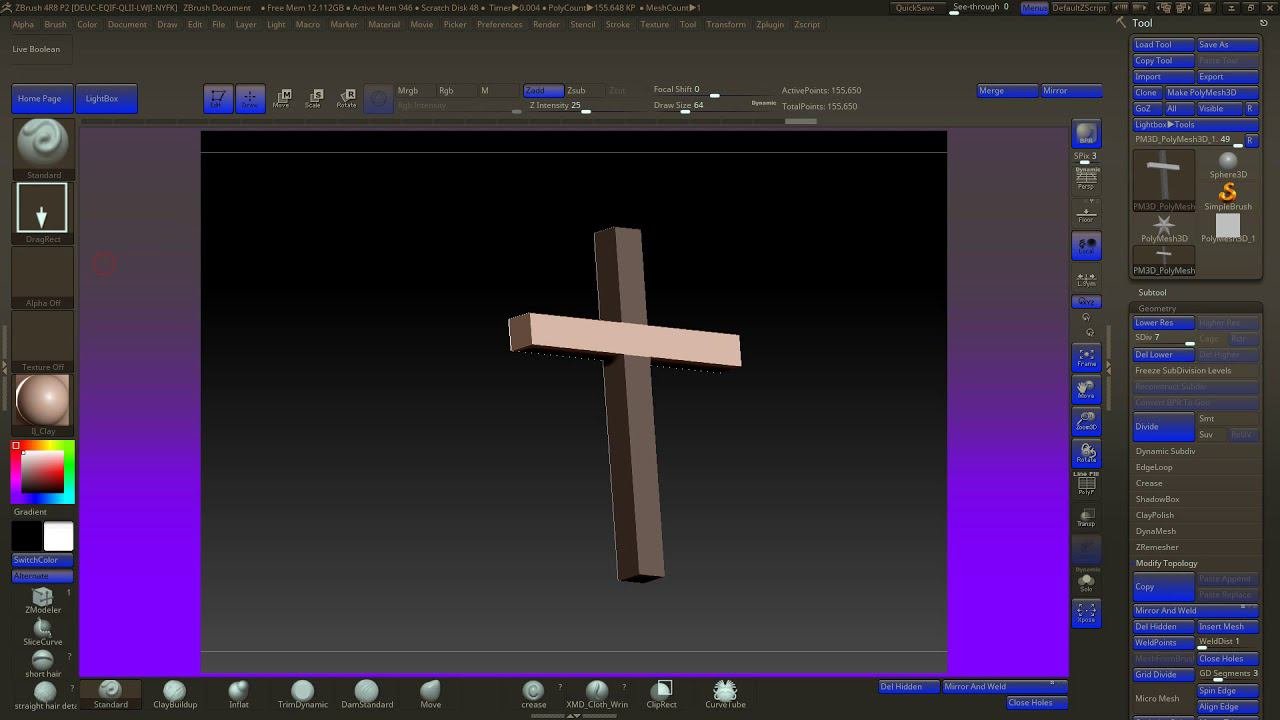The width and height of the screenshot is (1280, 720).
Task: Pick the ClayBuildup brush
Action: tap(175, 694)
